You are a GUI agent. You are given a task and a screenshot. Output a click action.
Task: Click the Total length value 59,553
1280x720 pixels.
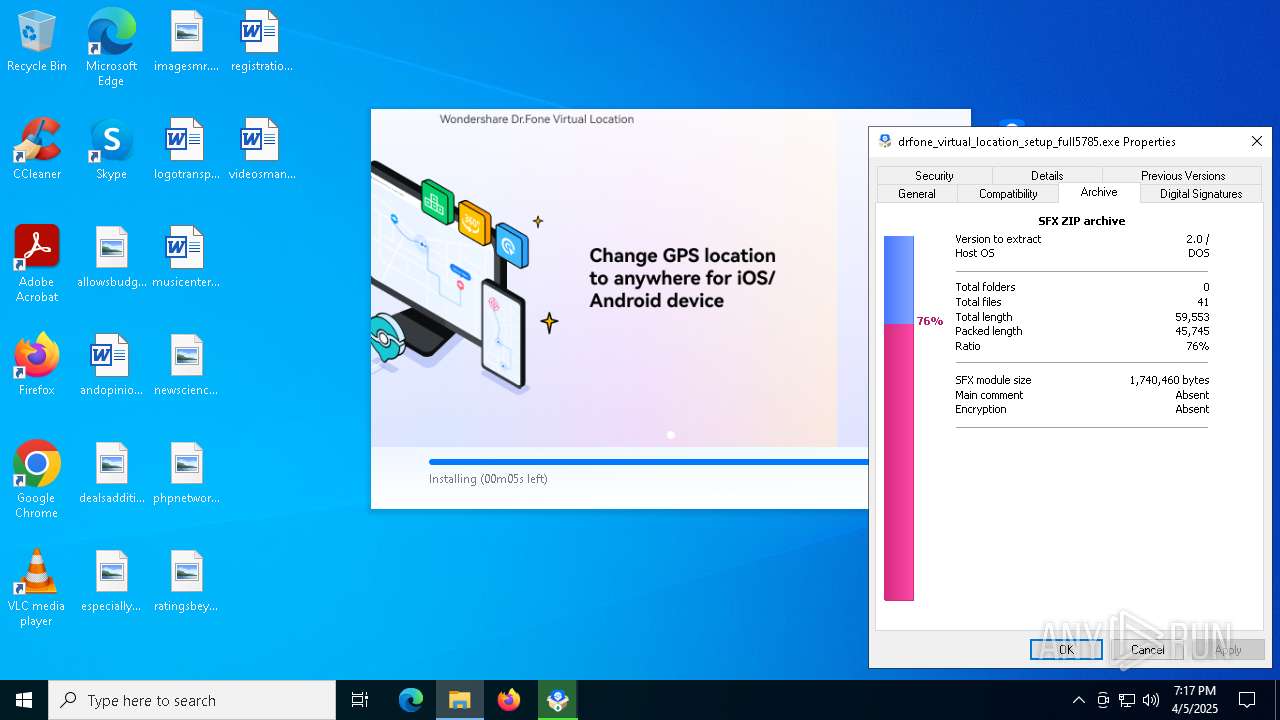pos(1192,317)
